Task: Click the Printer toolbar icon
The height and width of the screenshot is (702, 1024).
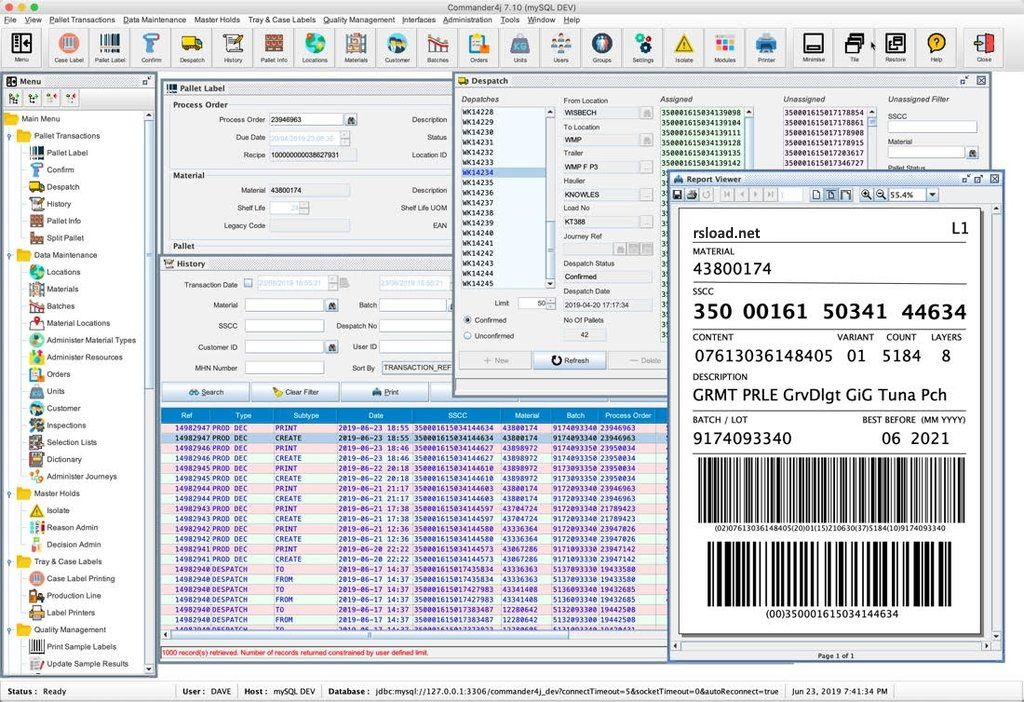Action: pos(765,46)
